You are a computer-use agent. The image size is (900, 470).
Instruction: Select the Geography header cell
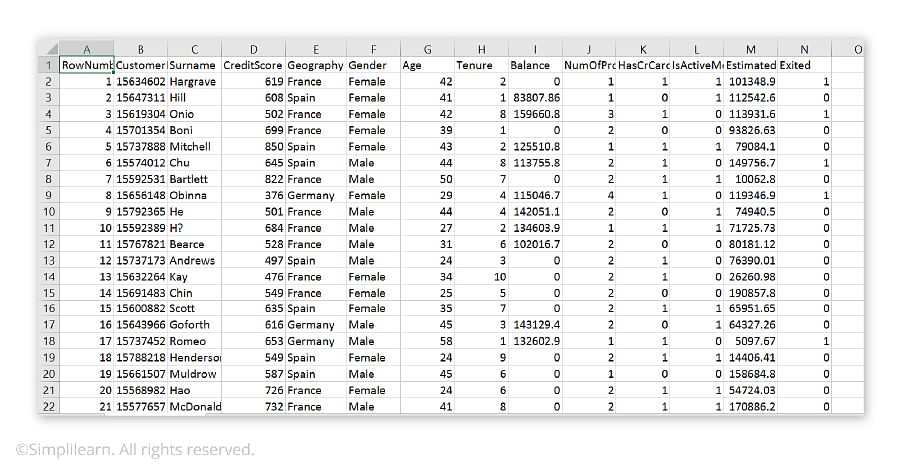(315, 65)
